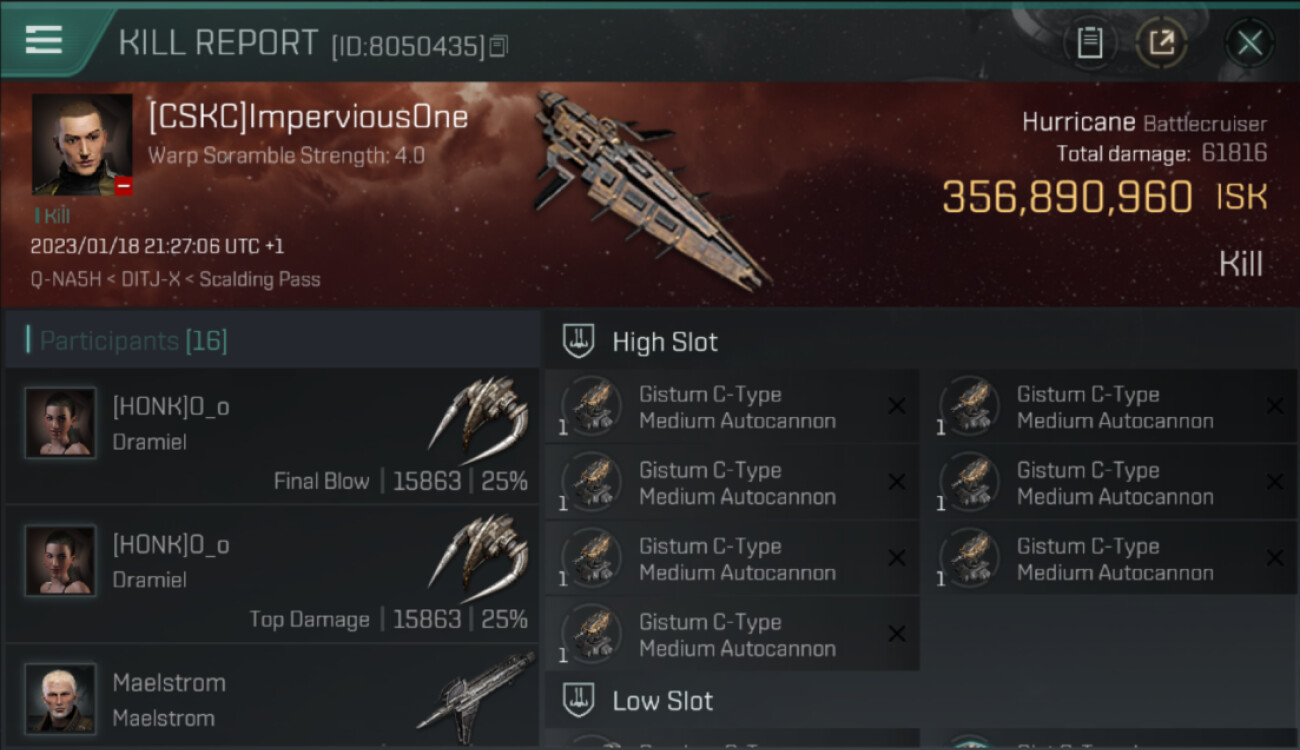Share the kill report externally

click(x=1161, y=43)
